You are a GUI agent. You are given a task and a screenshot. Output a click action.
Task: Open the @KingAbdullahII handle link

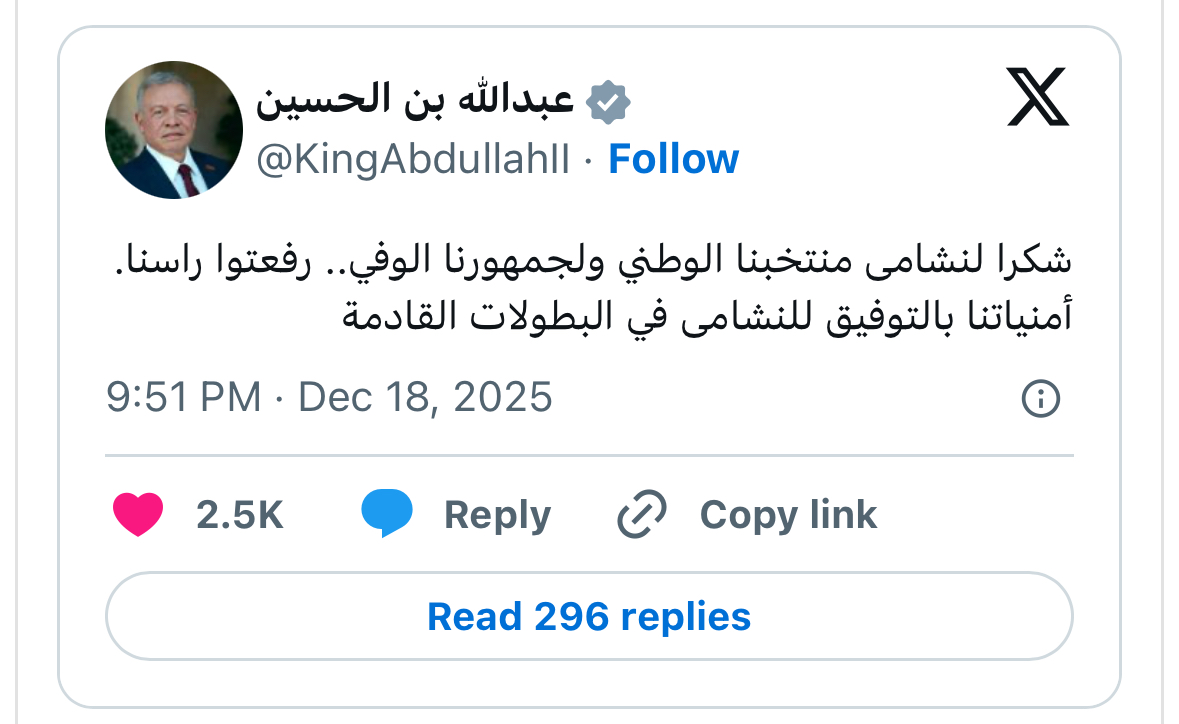(413, 160)
